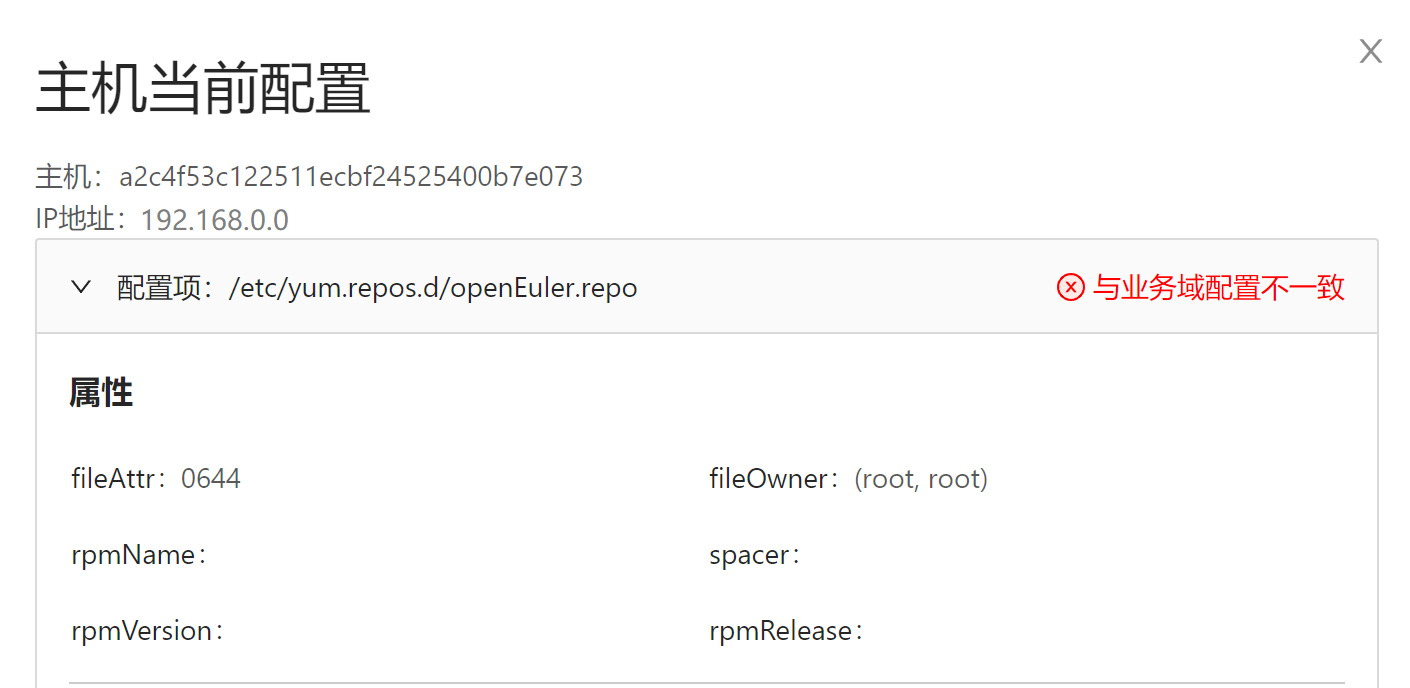Click the IP address value 192.168.0.0
The height and width of the screenshot is (688, 1410).
214,220
